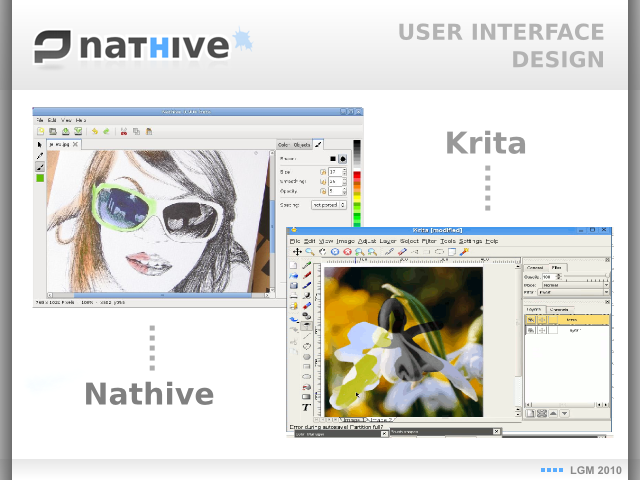Close the jpg document tab in Nathive
Image resolution: width=640 pixels, height=480 pixels.
pos(76,144)
